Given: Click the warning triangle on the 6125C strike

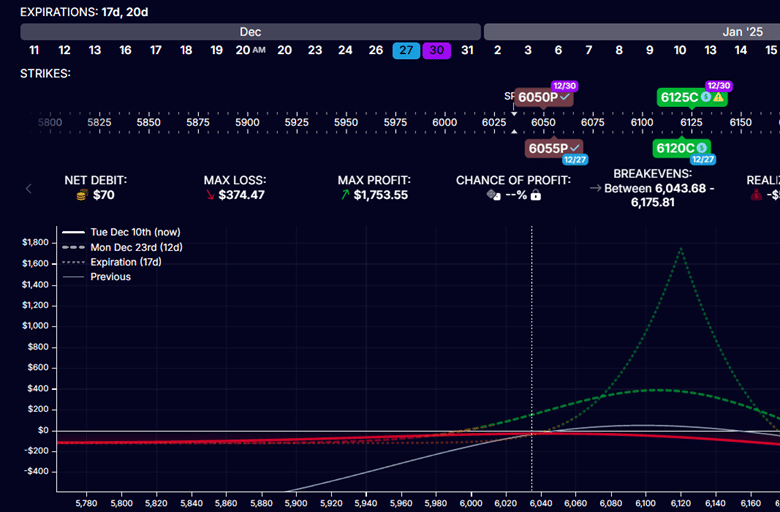Looking at the screenshot, I should [x=719, y=98].
